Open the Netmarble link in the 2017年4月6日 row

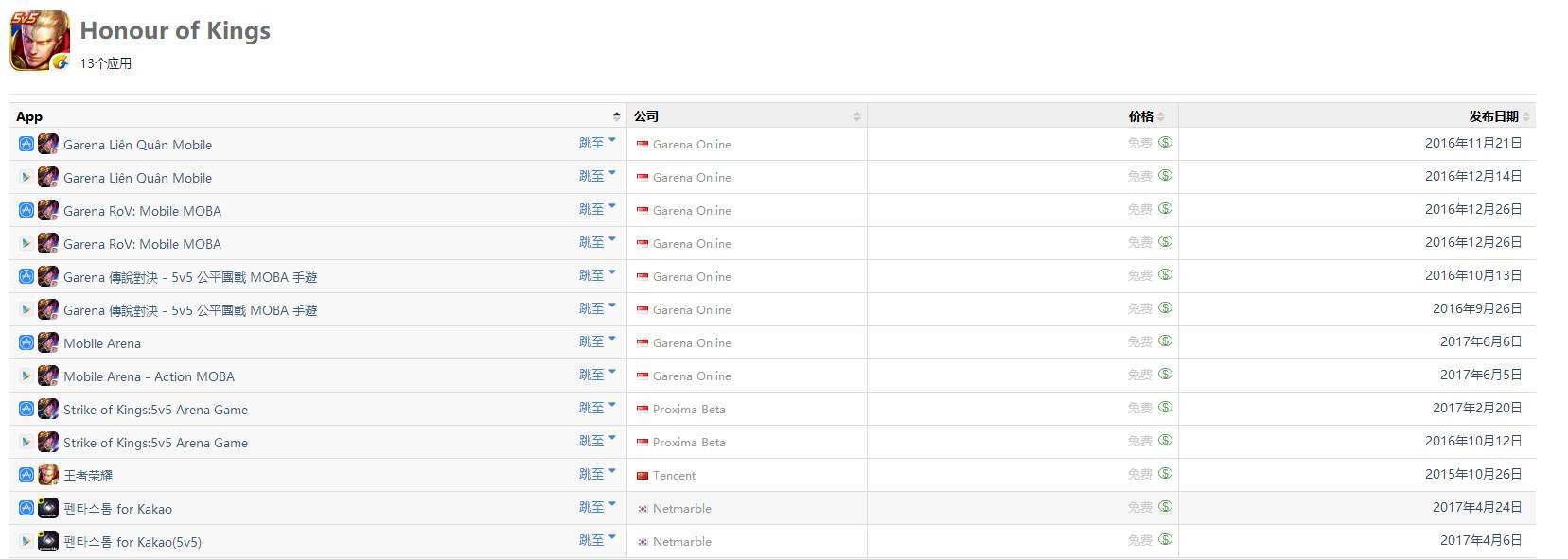[x=681, y=542]
